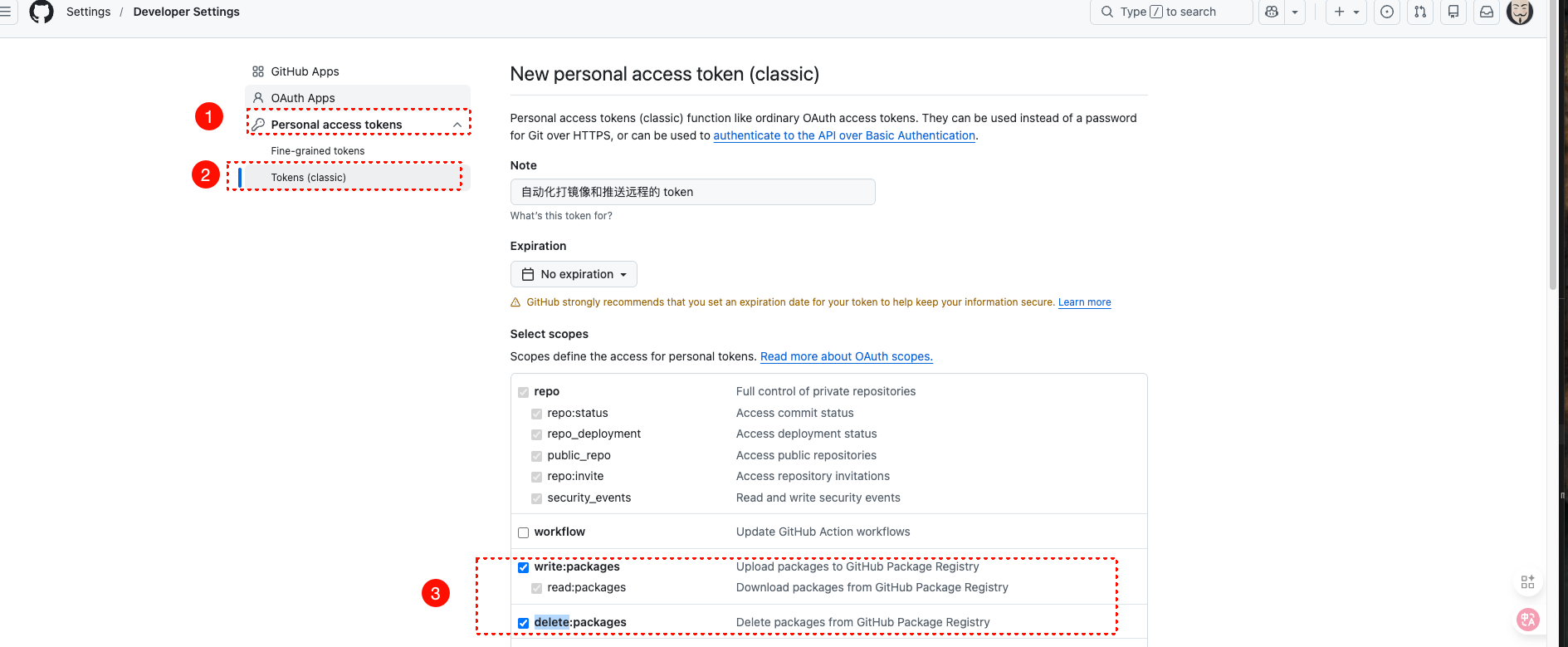Open GitHub Apps in sidebar

click(305, 71)
